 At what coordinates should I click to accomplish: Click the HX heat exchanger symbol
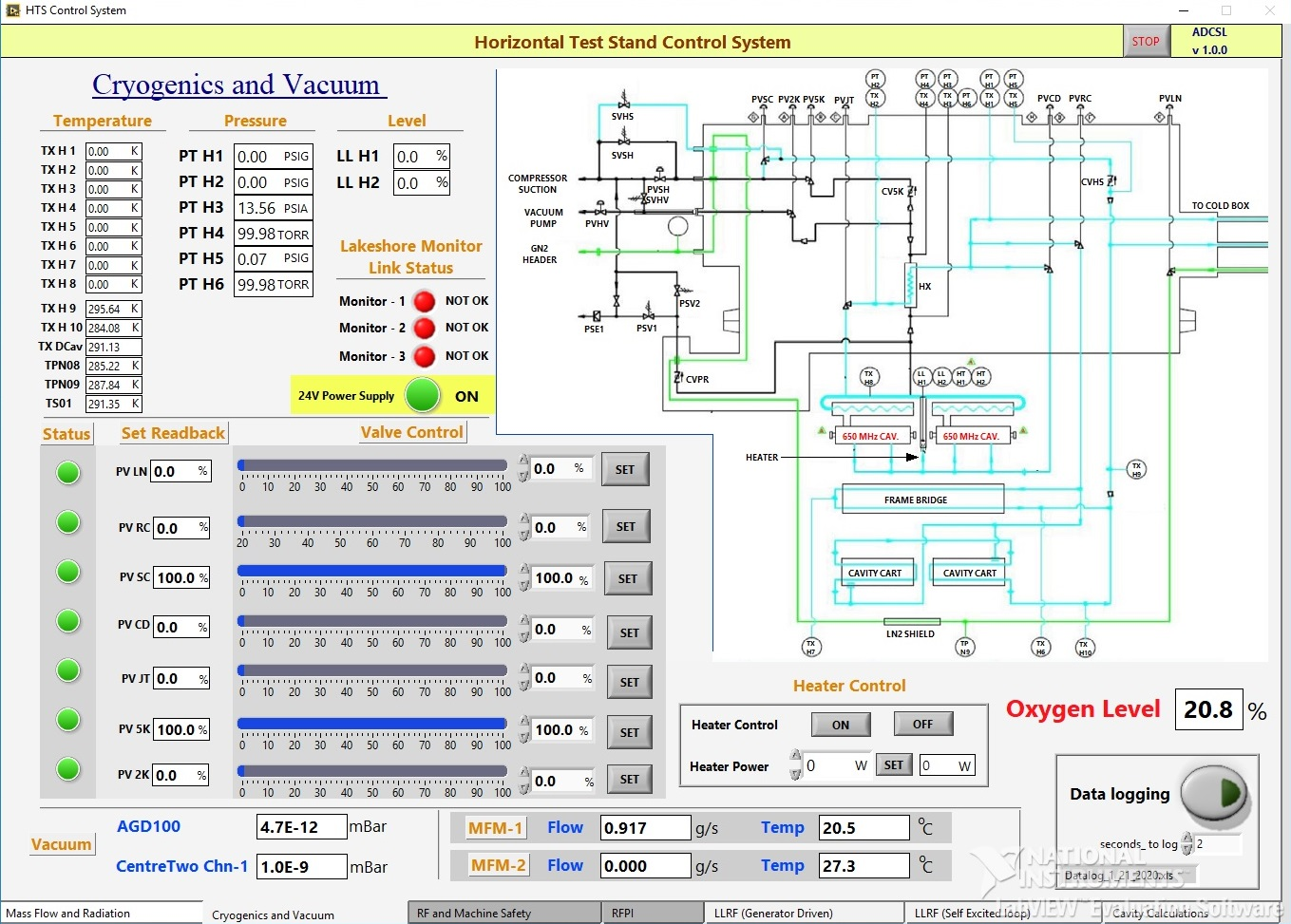(910, 284)
